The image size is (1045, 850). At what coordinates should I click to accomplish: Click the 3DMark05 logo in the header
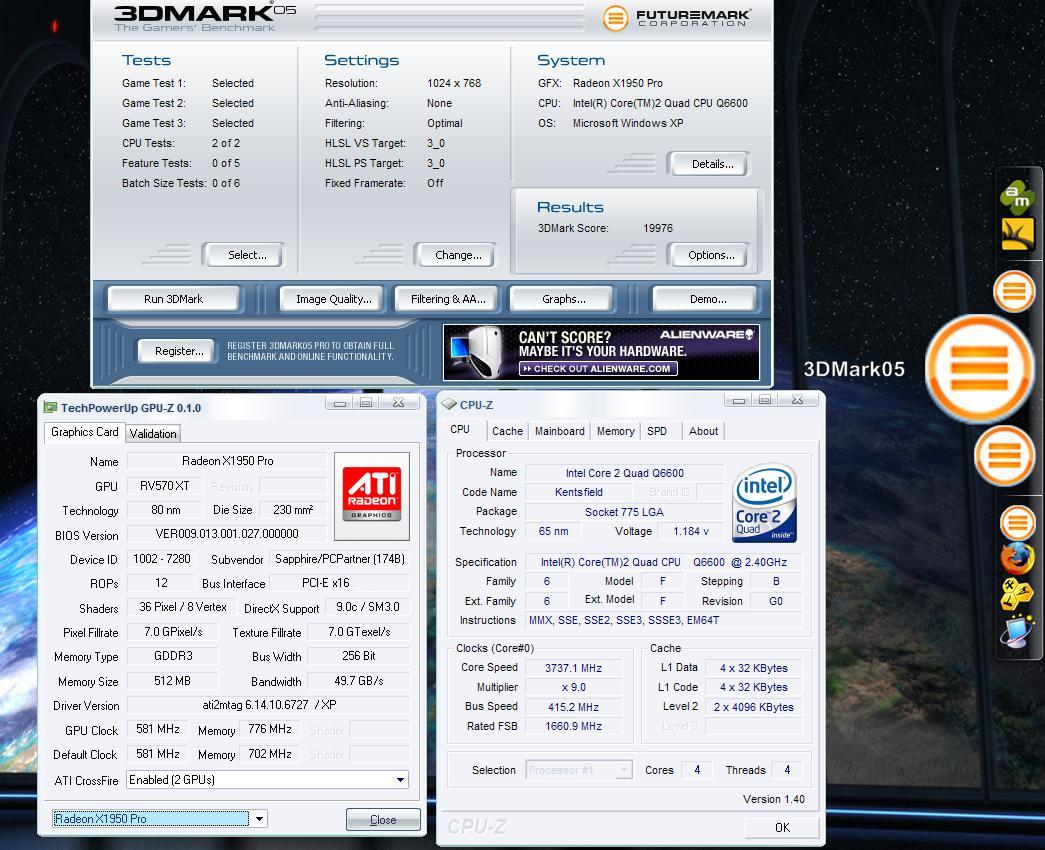(x=204, y=17)
